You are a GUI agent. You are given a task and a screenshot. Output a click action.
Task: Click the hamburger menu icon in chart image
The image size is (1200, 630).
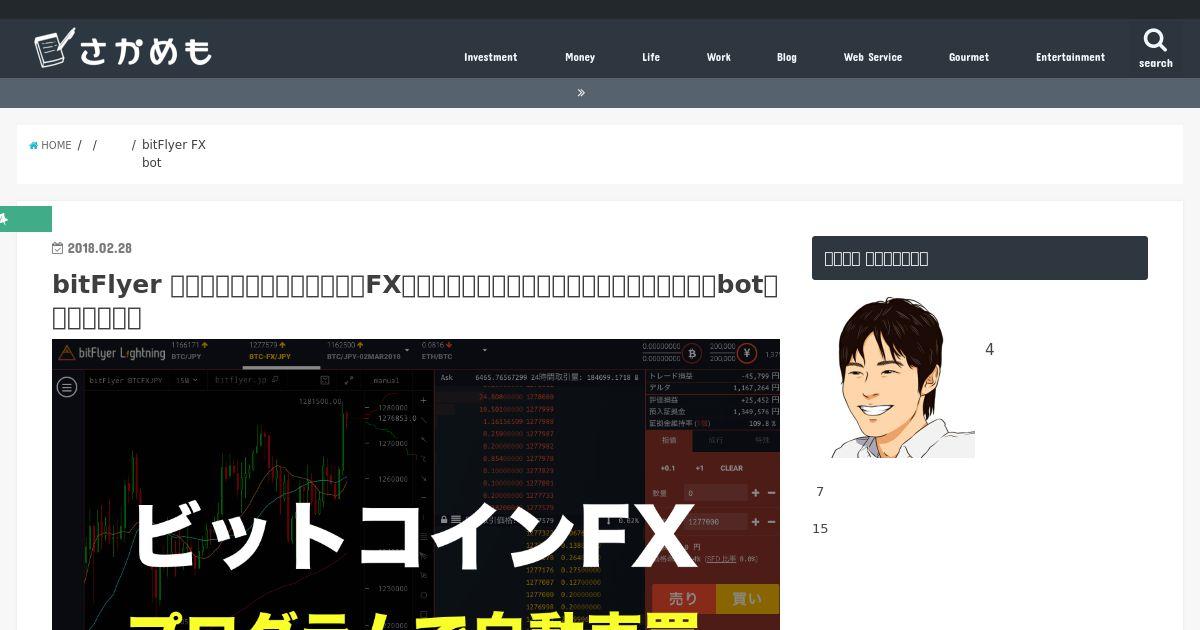click(x=67, y=387)
